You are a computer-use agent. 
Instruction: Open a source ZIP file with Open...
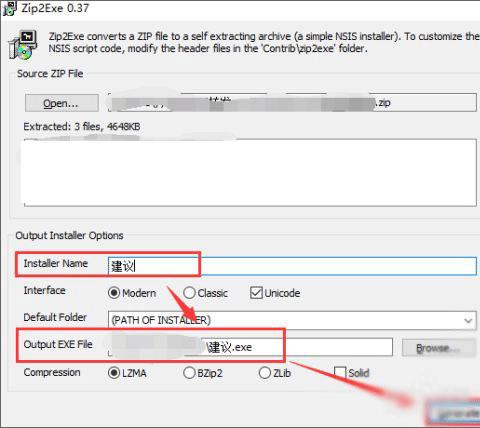pos(62,103)
